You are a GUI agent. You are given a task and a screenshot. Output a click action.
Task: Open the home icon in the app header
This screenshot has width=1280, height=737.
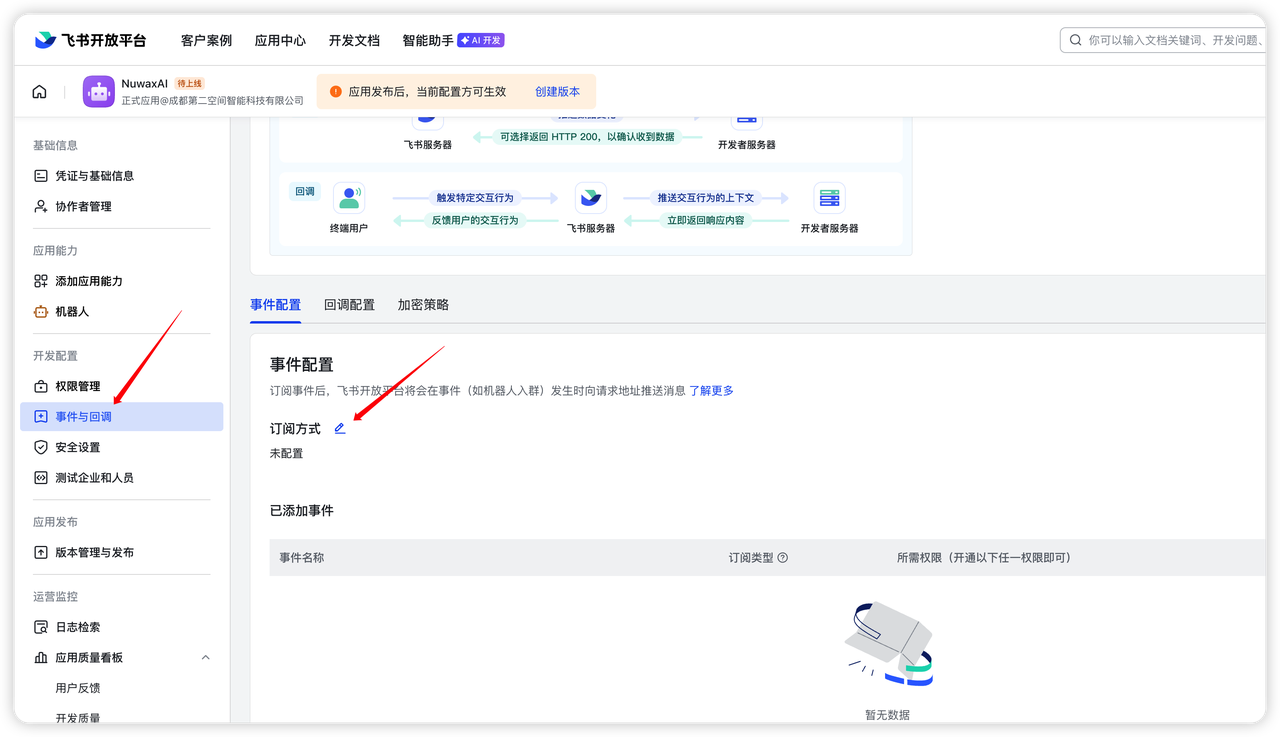coord(39,92)
